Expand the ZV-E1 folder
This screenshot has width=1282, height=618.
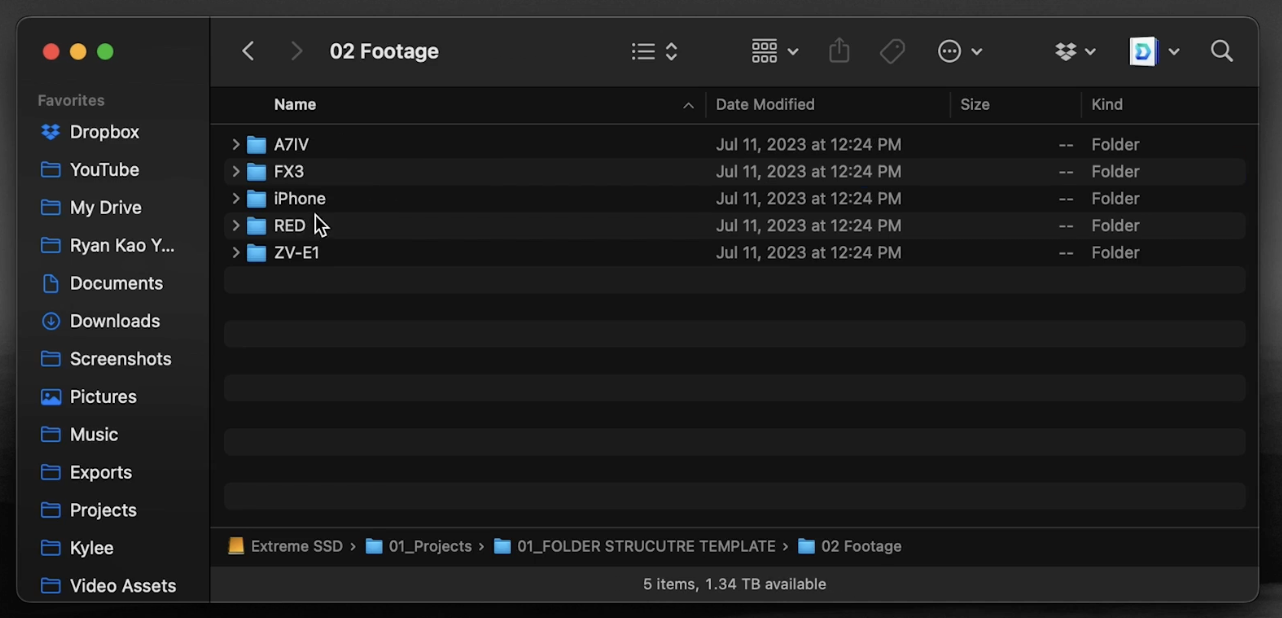coord(236,253)
